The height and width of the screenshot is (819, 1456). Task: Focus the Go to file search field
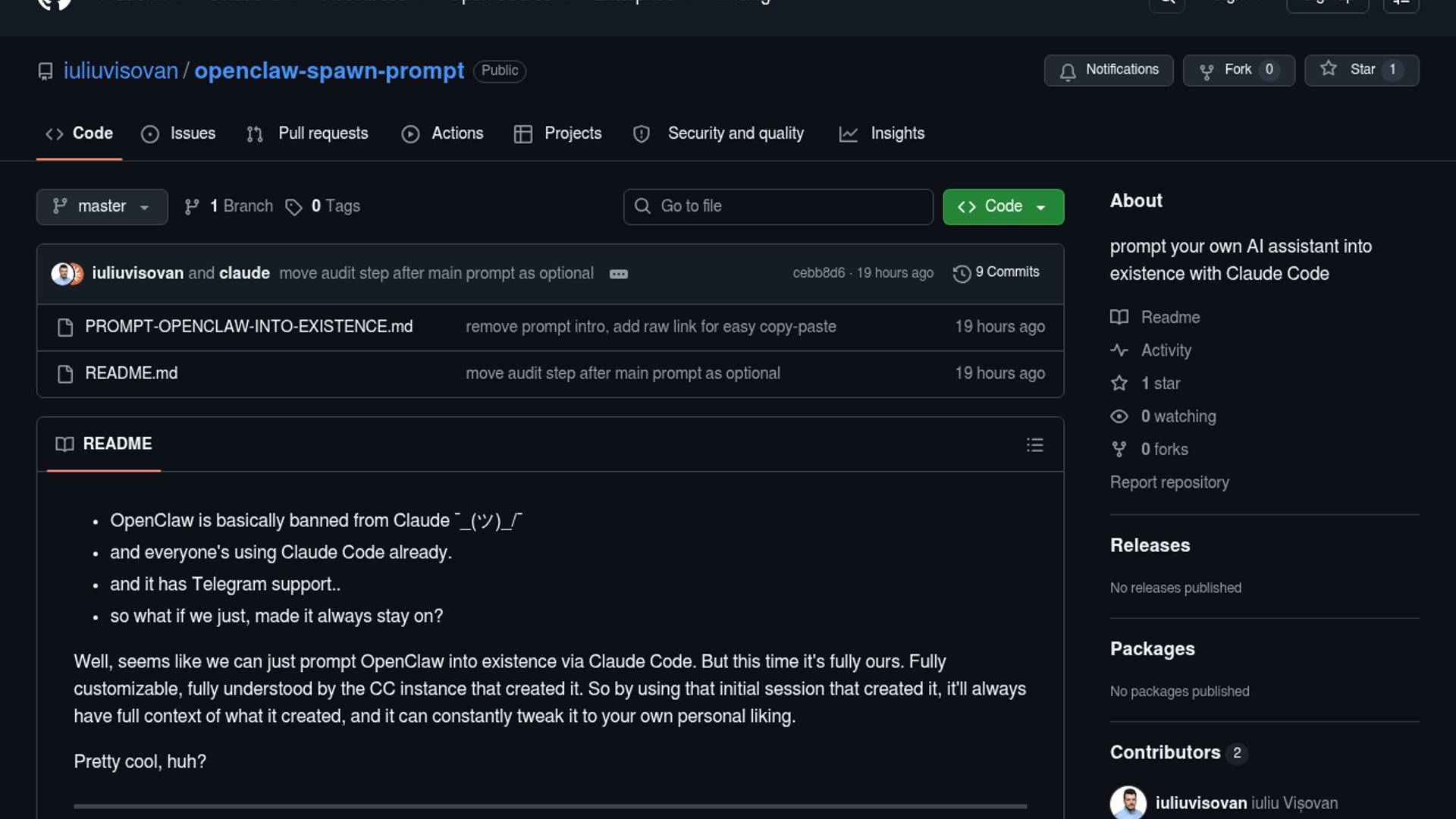tap(778, 207)
